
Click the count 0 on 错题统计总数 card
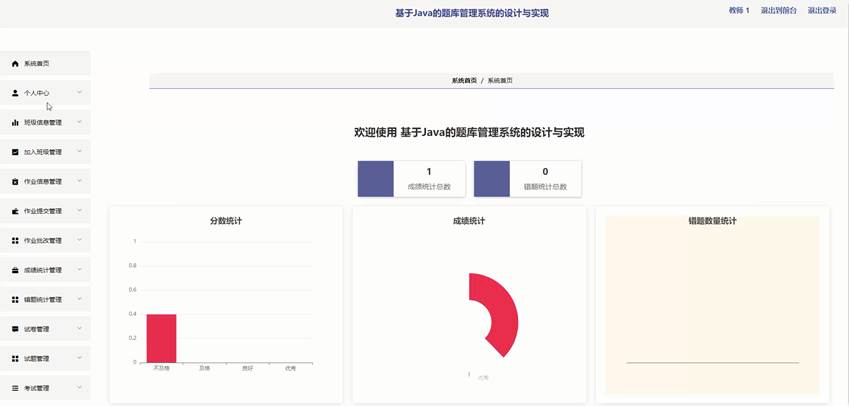tap(545, 172)
